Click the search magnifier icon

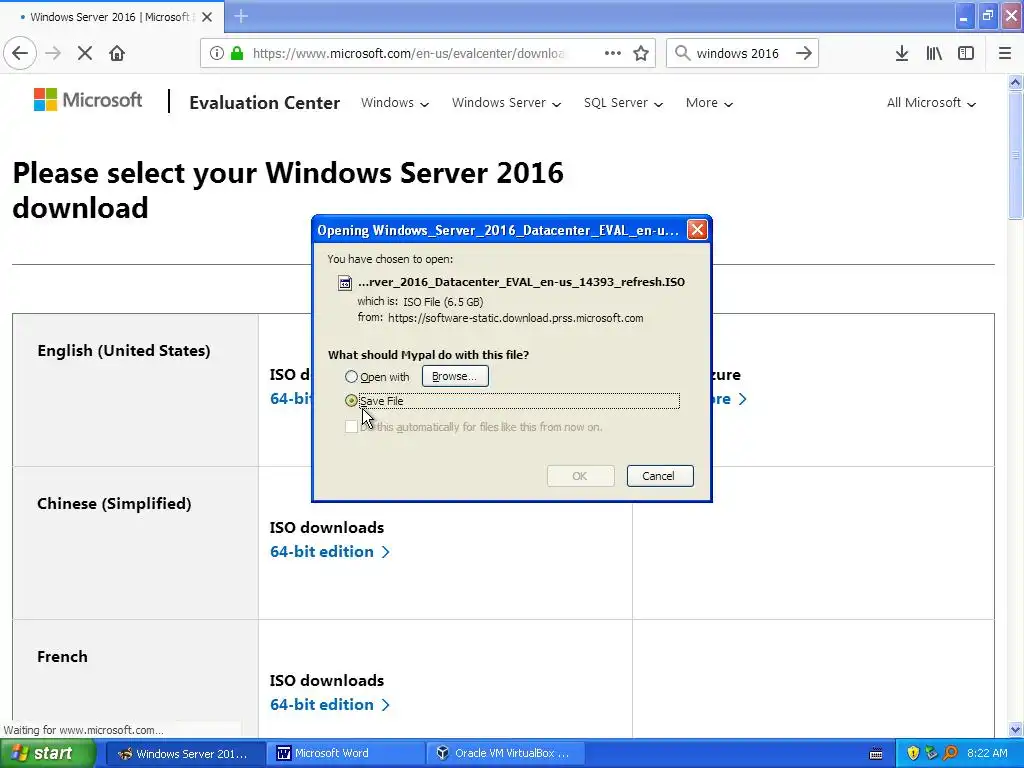click(x=682, y=53)
